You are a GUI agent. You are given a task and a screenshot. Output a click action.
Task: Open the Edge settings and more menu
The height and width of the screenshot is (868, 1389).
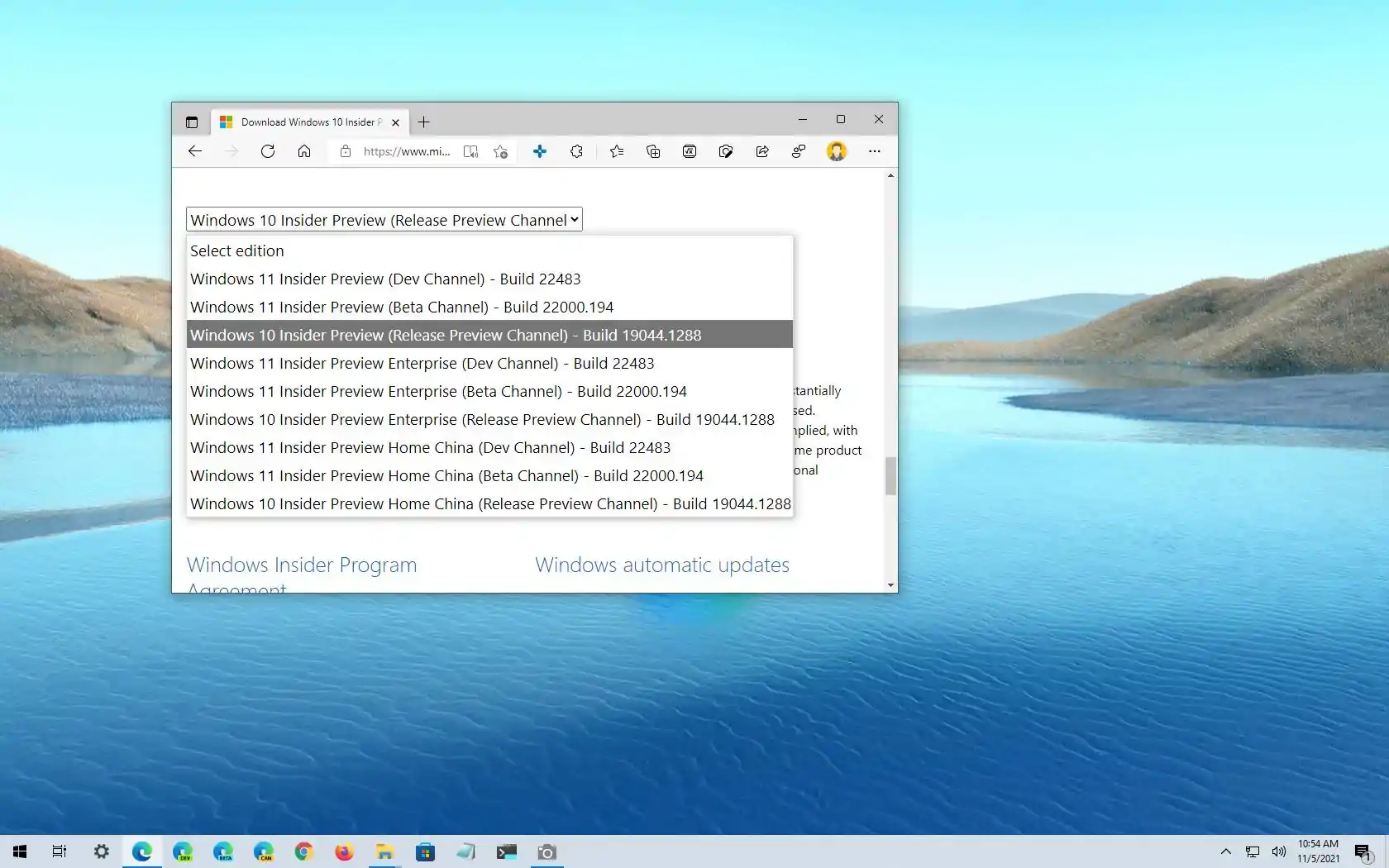(874, 151)
